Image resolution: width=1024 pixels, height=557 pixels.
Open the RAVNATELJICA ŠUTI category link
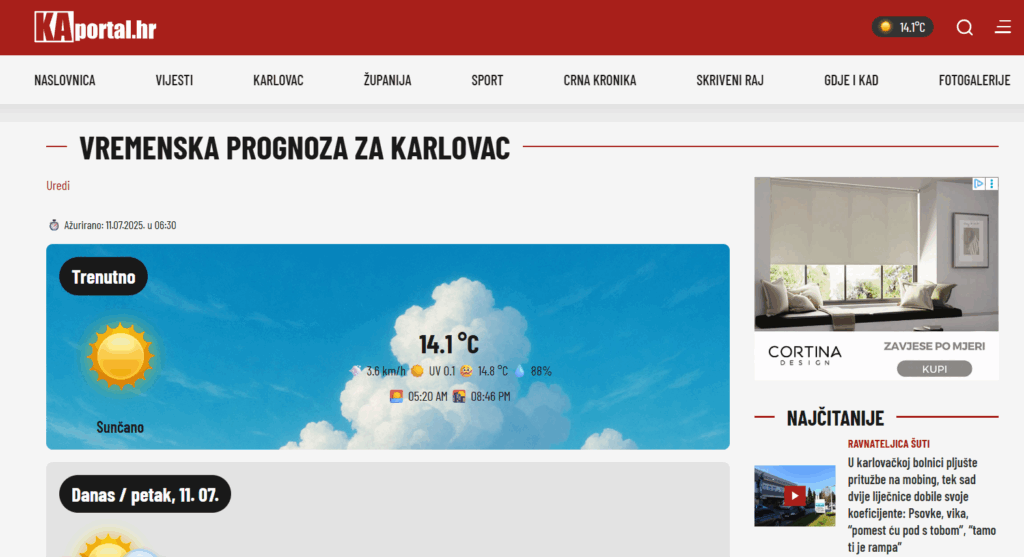(x=888, y=443)
